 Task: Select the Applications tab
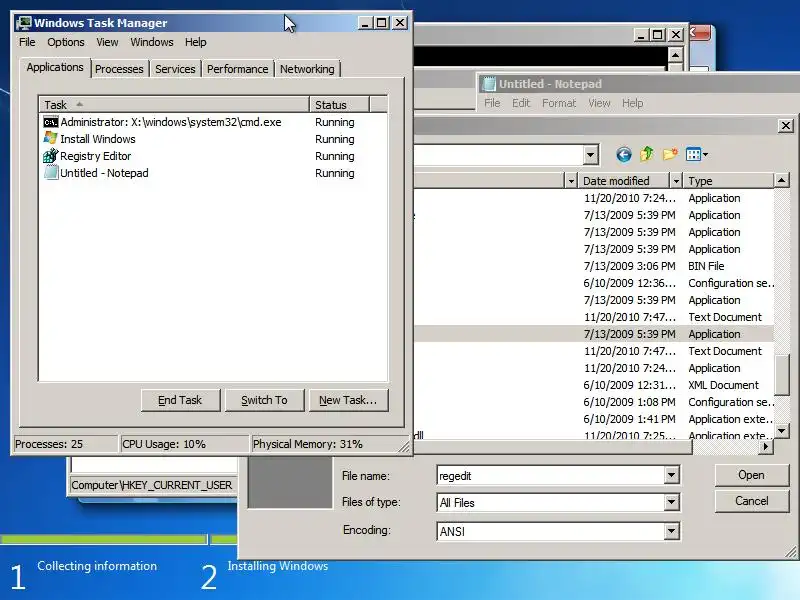55,67
